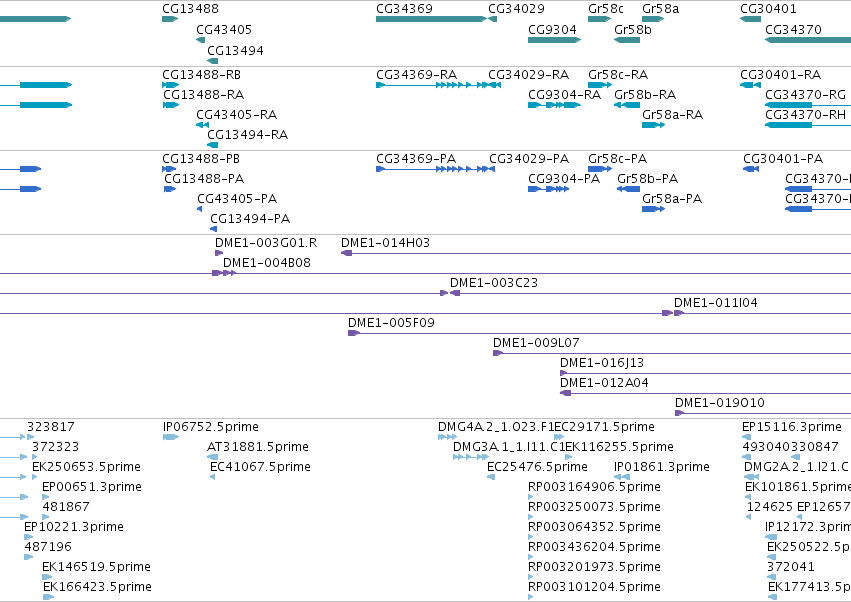
Task: Select transcript CG34029-RA
Action: tap(529, 74)
